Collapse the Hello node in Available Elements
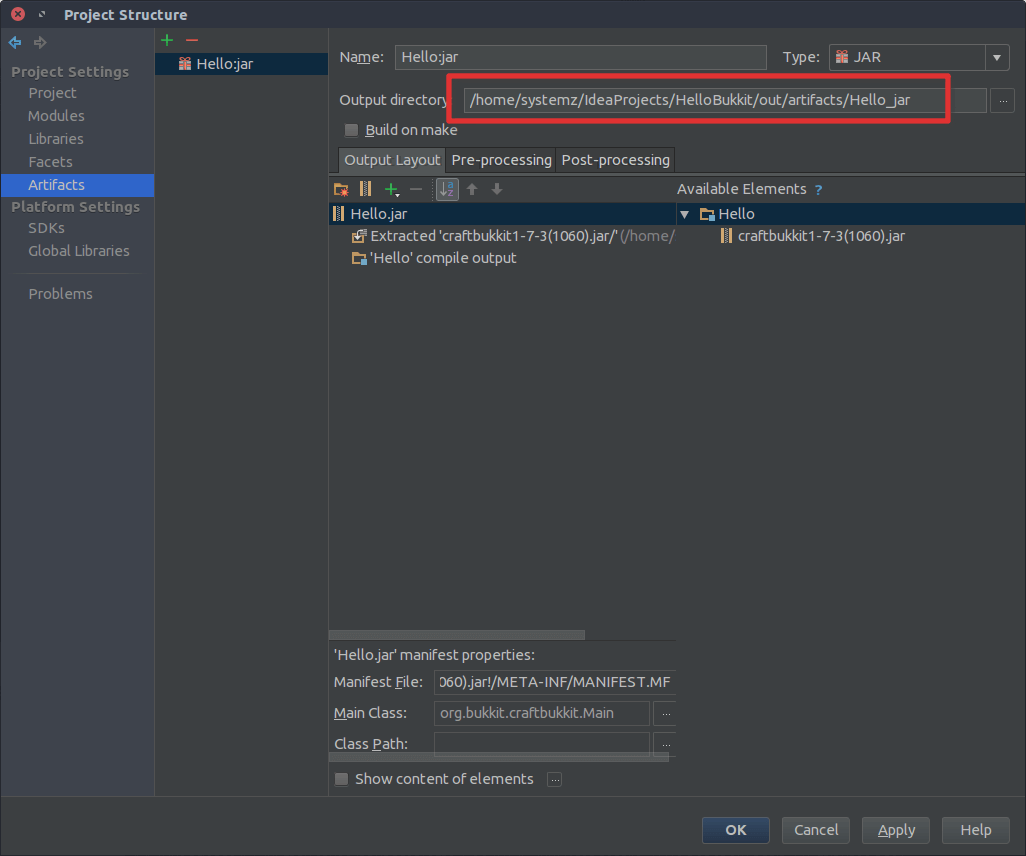Image resolution: width=1026 pixels, height=856 pixels. tap(685, 214)
